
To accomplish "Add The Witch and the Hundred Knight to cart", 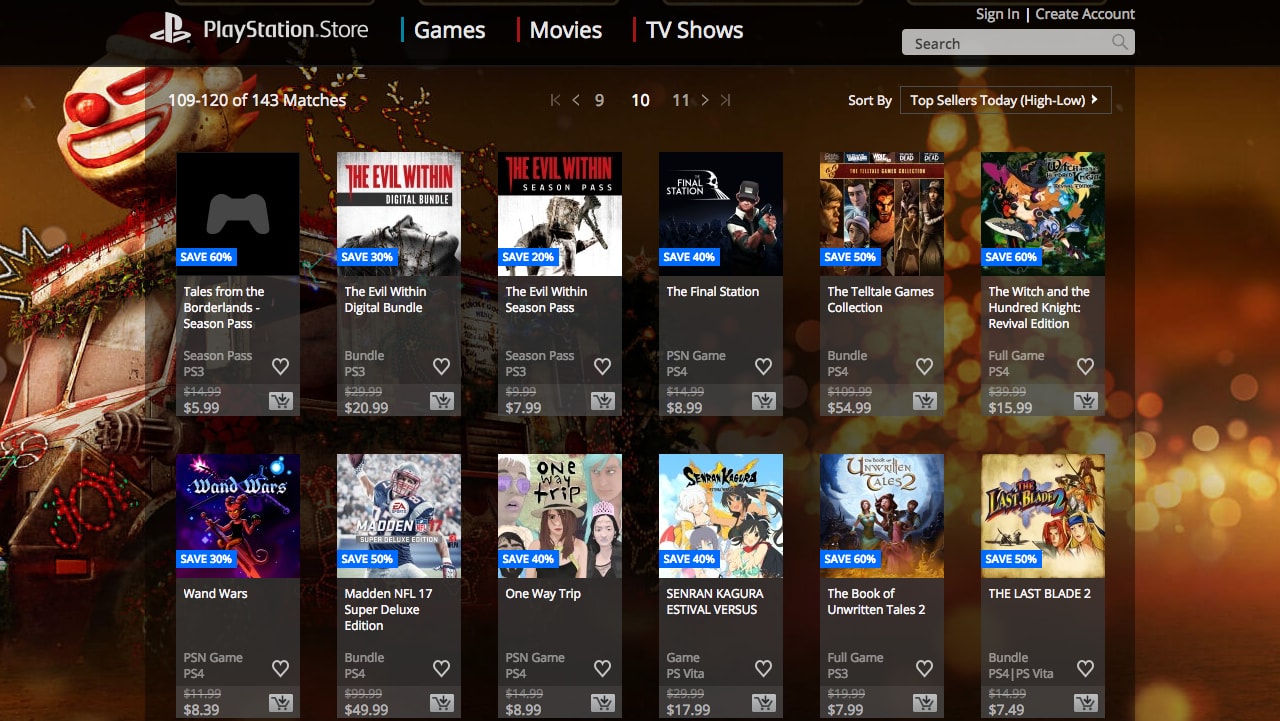I will click(x=1085, y=401).
